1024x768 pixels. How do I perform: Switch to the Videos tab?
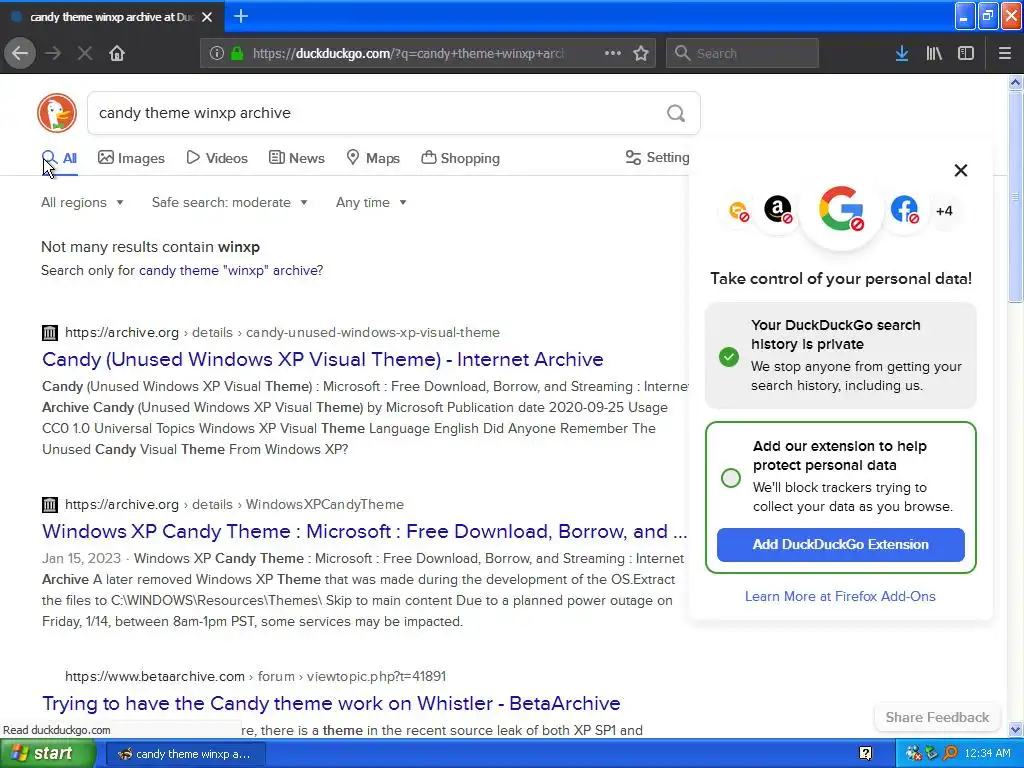pos(217,158)
